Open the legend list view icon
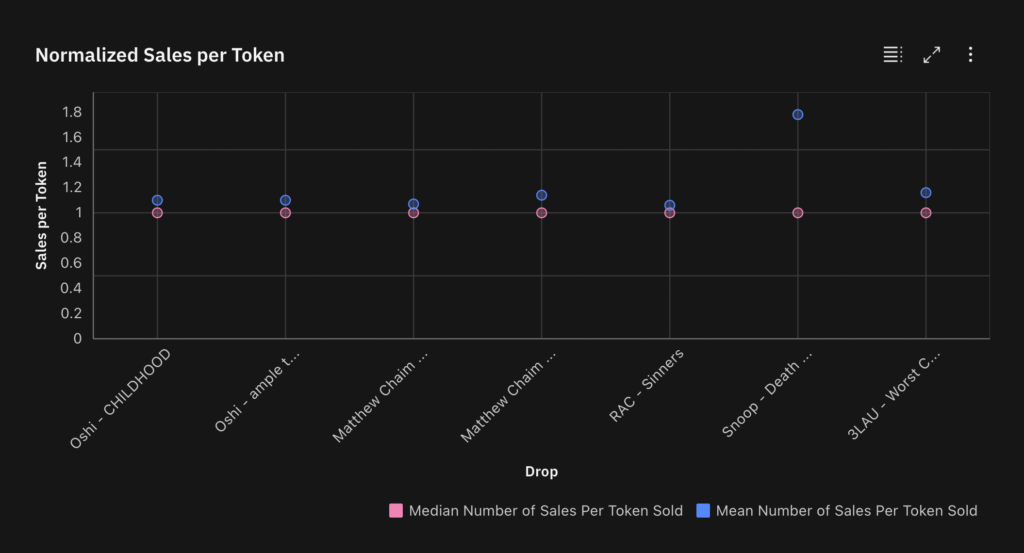Screen dimensions: 1024x553 892,55
